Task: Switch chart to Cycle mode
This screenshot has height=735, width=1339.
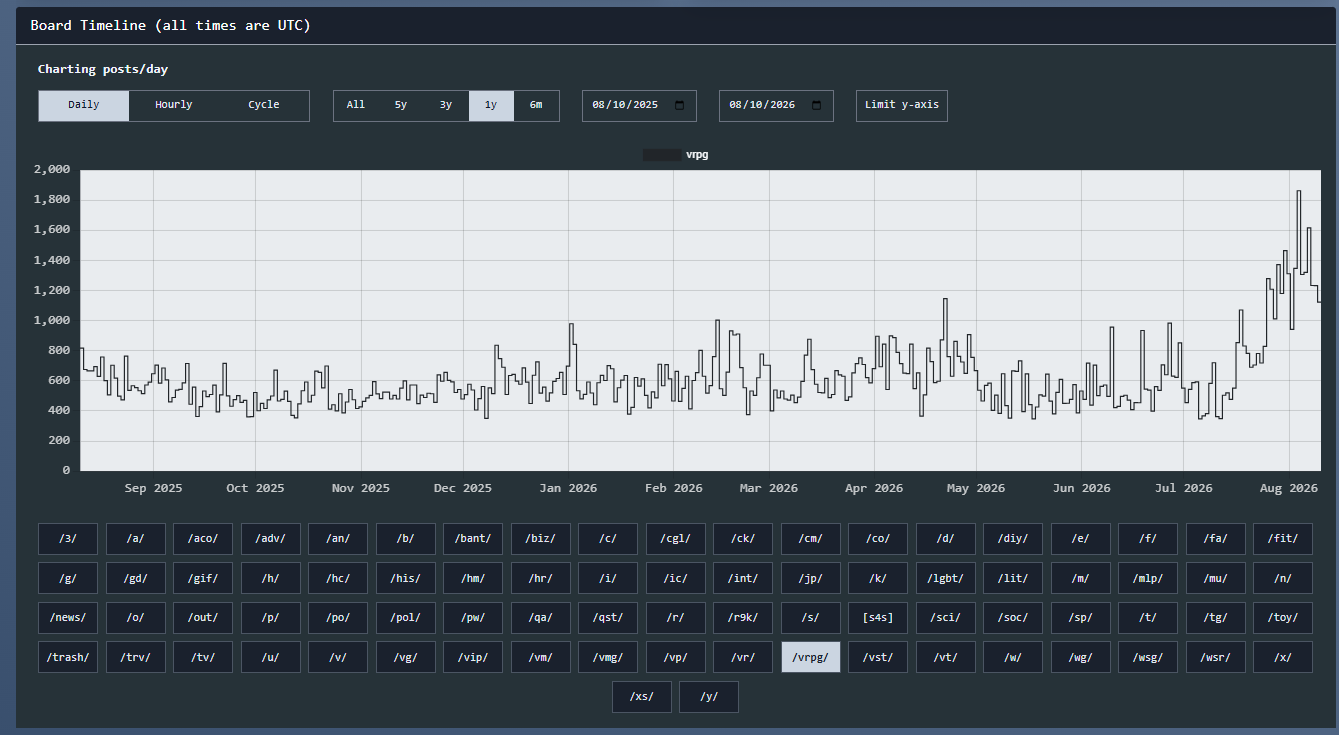Action: [x=264, y=105]
